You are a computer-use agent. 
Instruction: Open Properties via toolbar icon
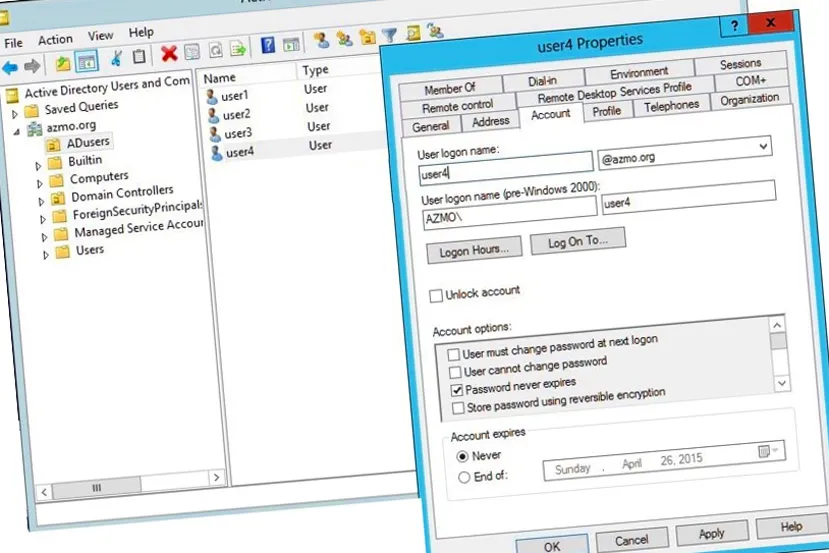(x=192, y=51)
